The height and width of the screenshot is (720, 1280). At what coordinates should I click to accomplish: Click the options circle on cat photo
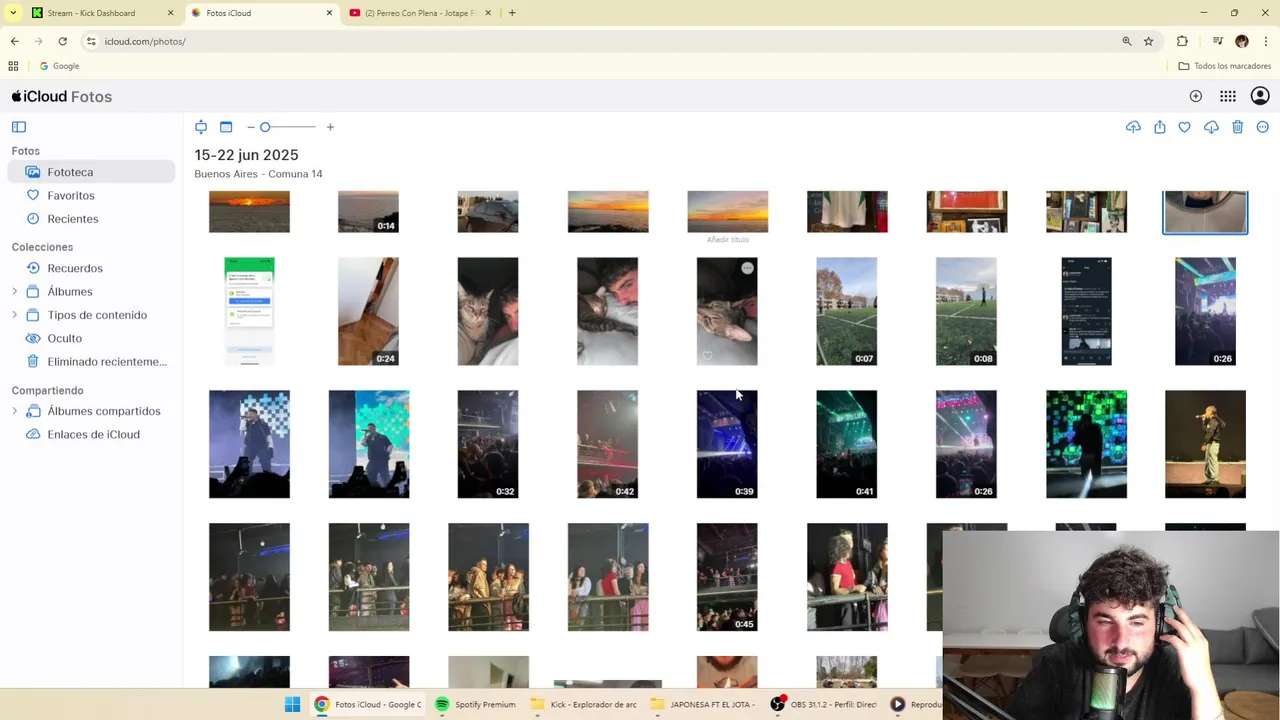click(747, 268)
